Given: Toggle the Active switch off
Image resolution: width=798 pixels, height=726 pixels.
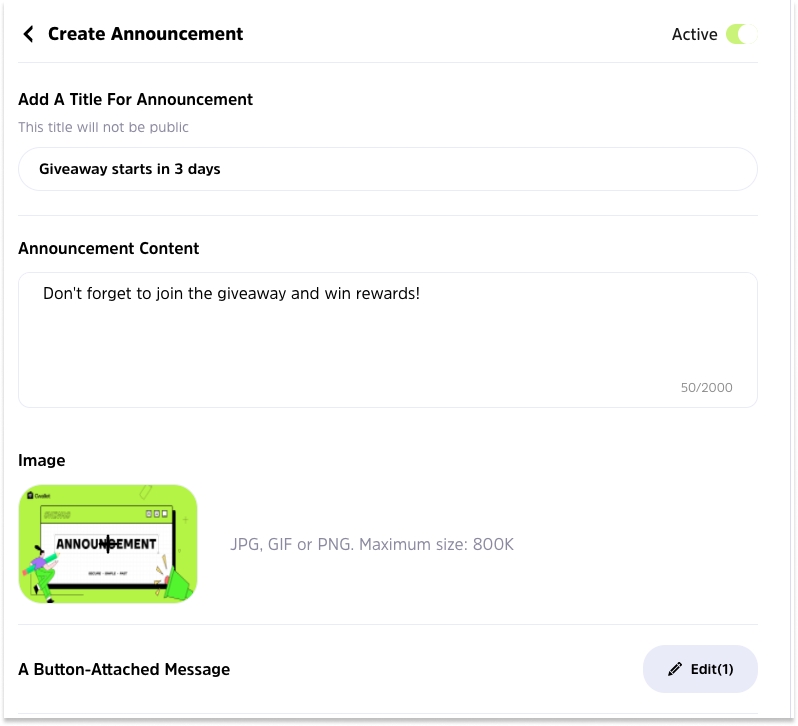Looking at the screenshot, I should pos(741,34).
